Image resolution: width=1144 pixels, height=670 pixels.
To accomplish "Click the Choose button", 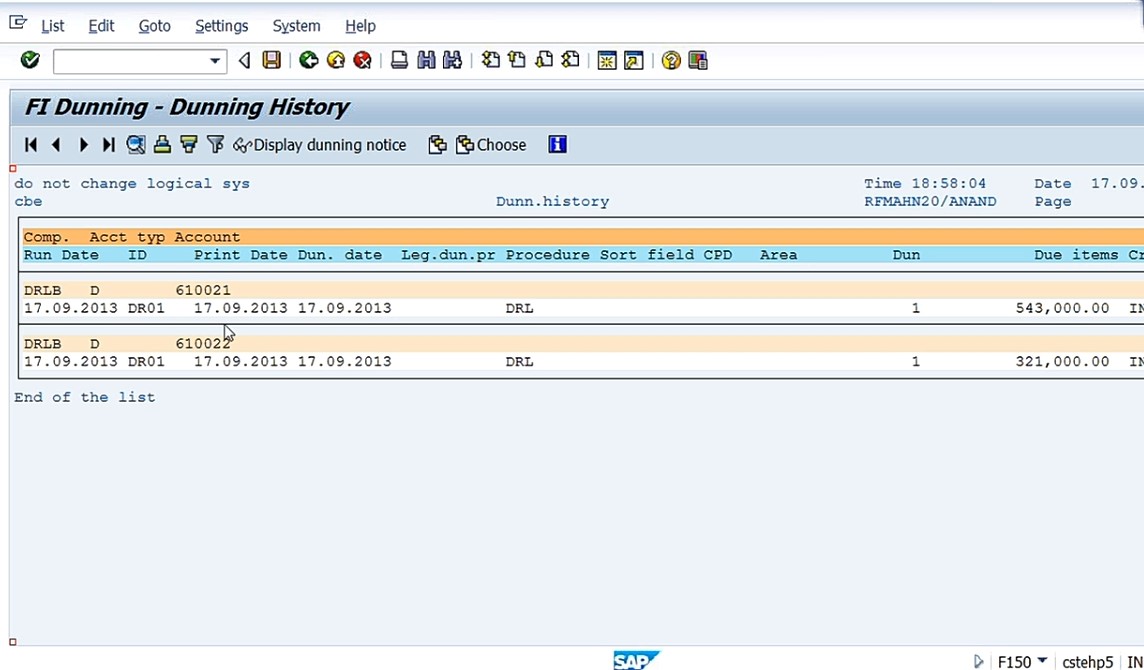I will tap(491, 145).
